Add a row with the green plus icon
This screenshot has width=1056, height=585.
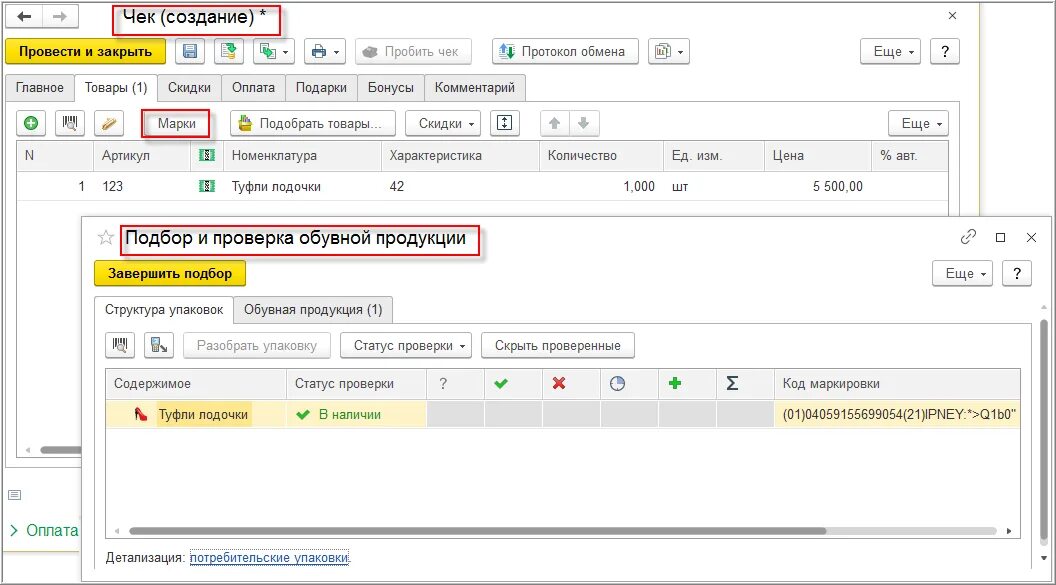pos(31,123)
